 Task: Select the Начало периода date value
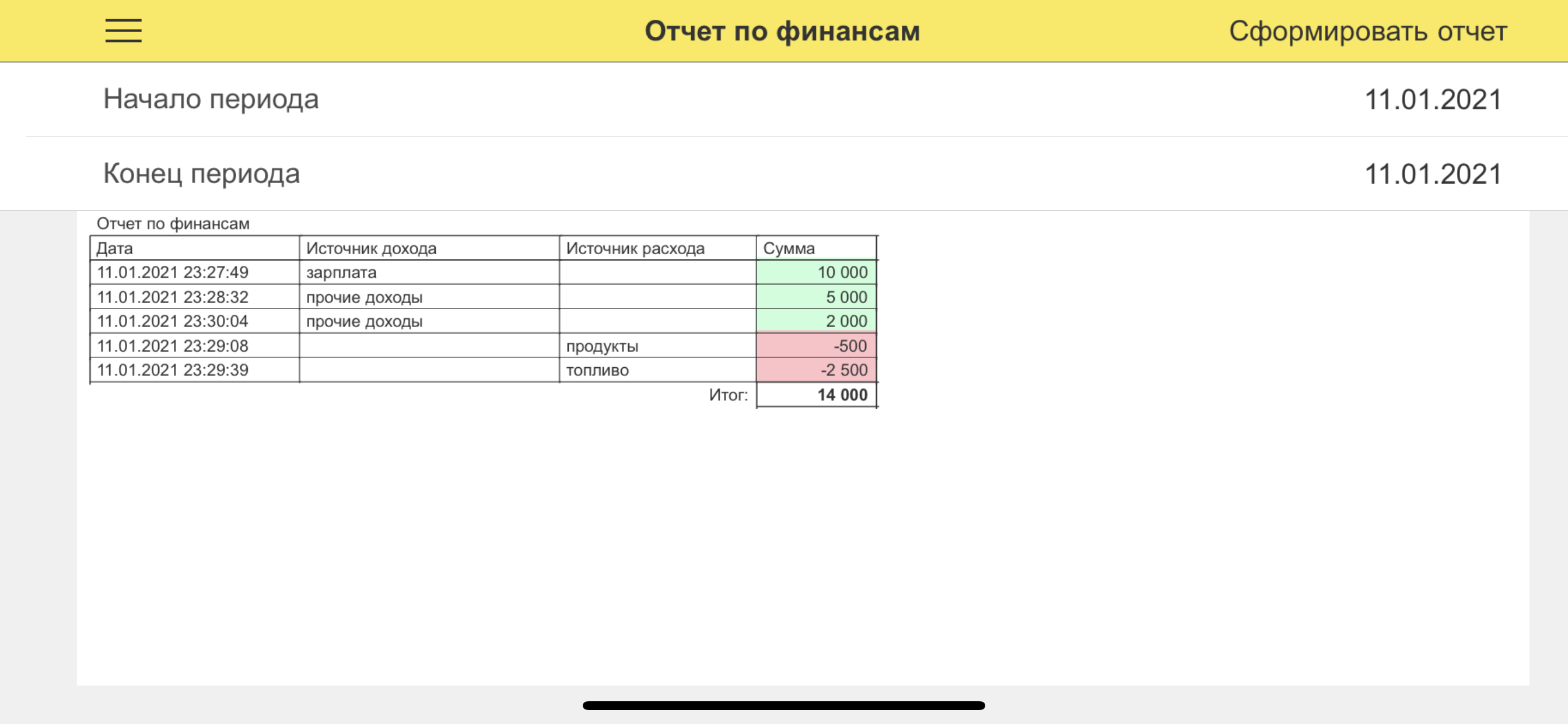(1433, 99)
